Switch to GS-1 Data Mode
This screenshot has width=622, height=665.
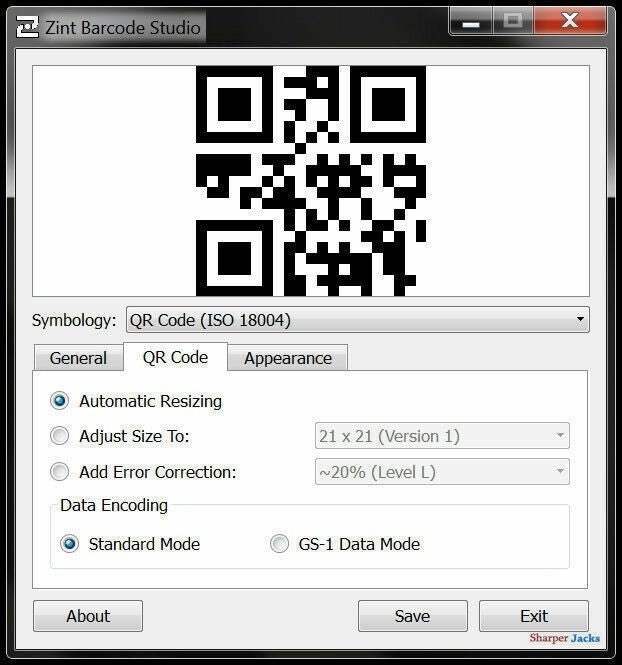(279, 544)
